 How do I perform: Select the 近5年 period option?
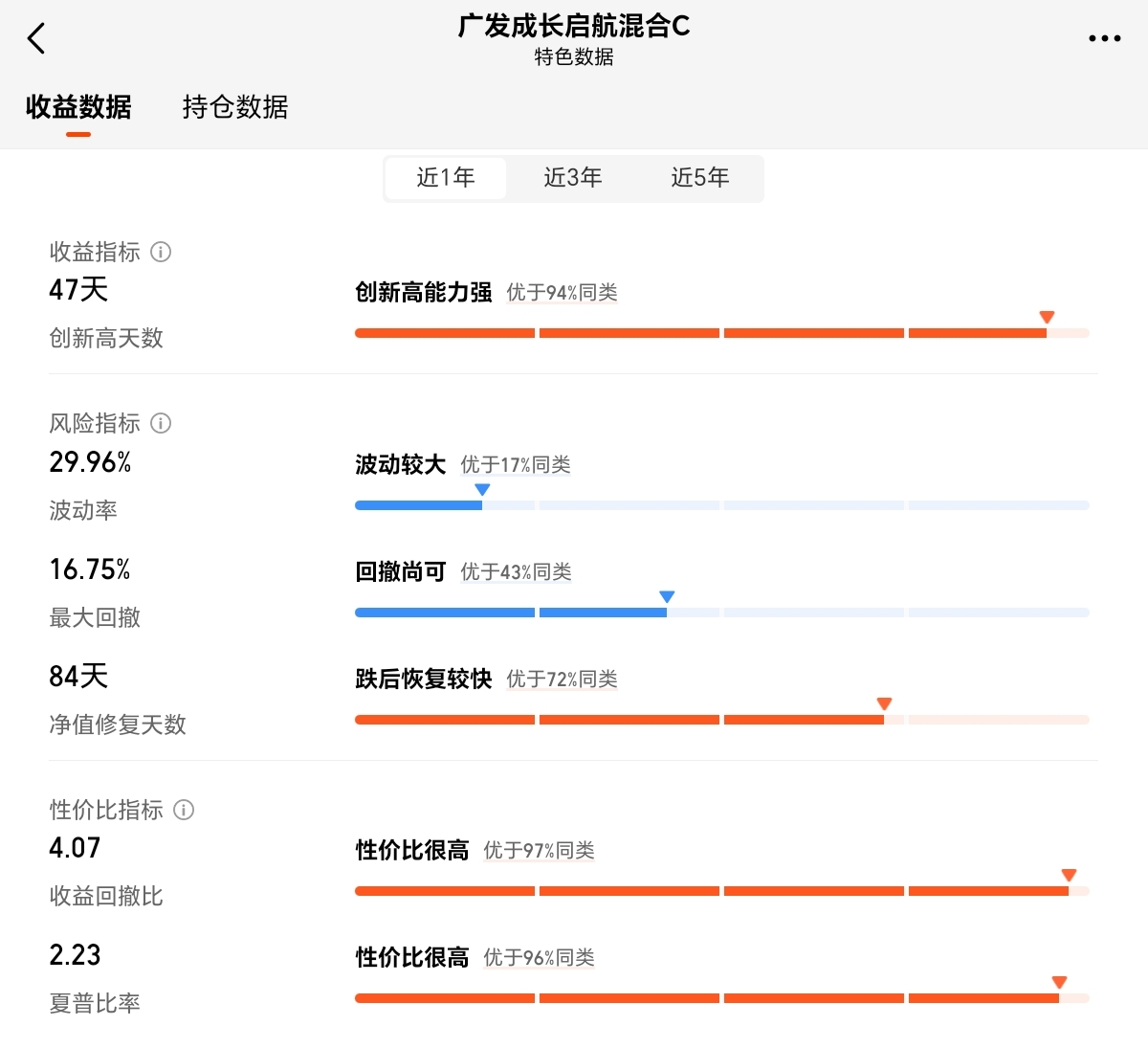pyautogui.click(x=700, y=178)
